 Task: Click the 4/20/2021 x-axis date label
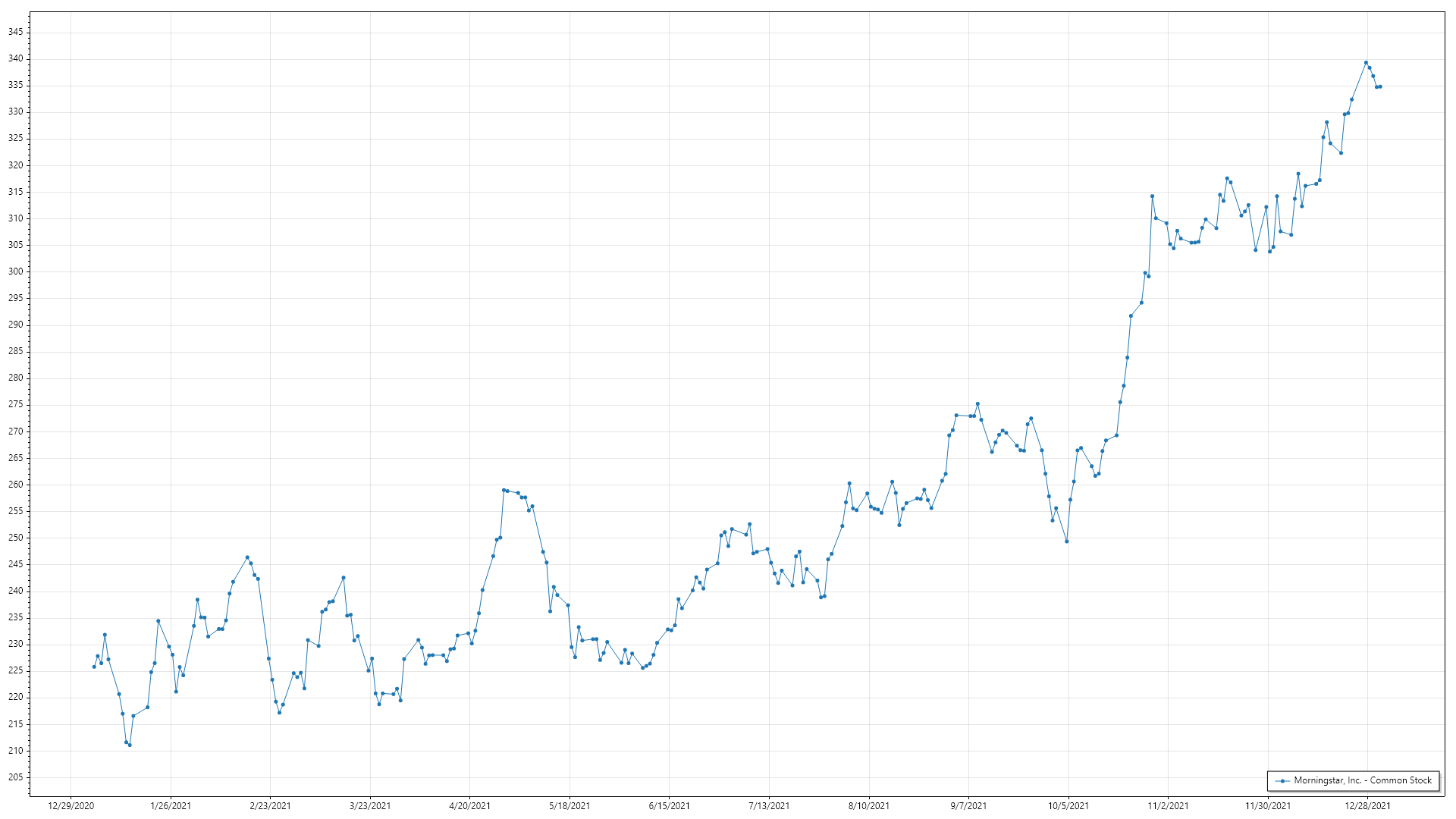[469, 806]
